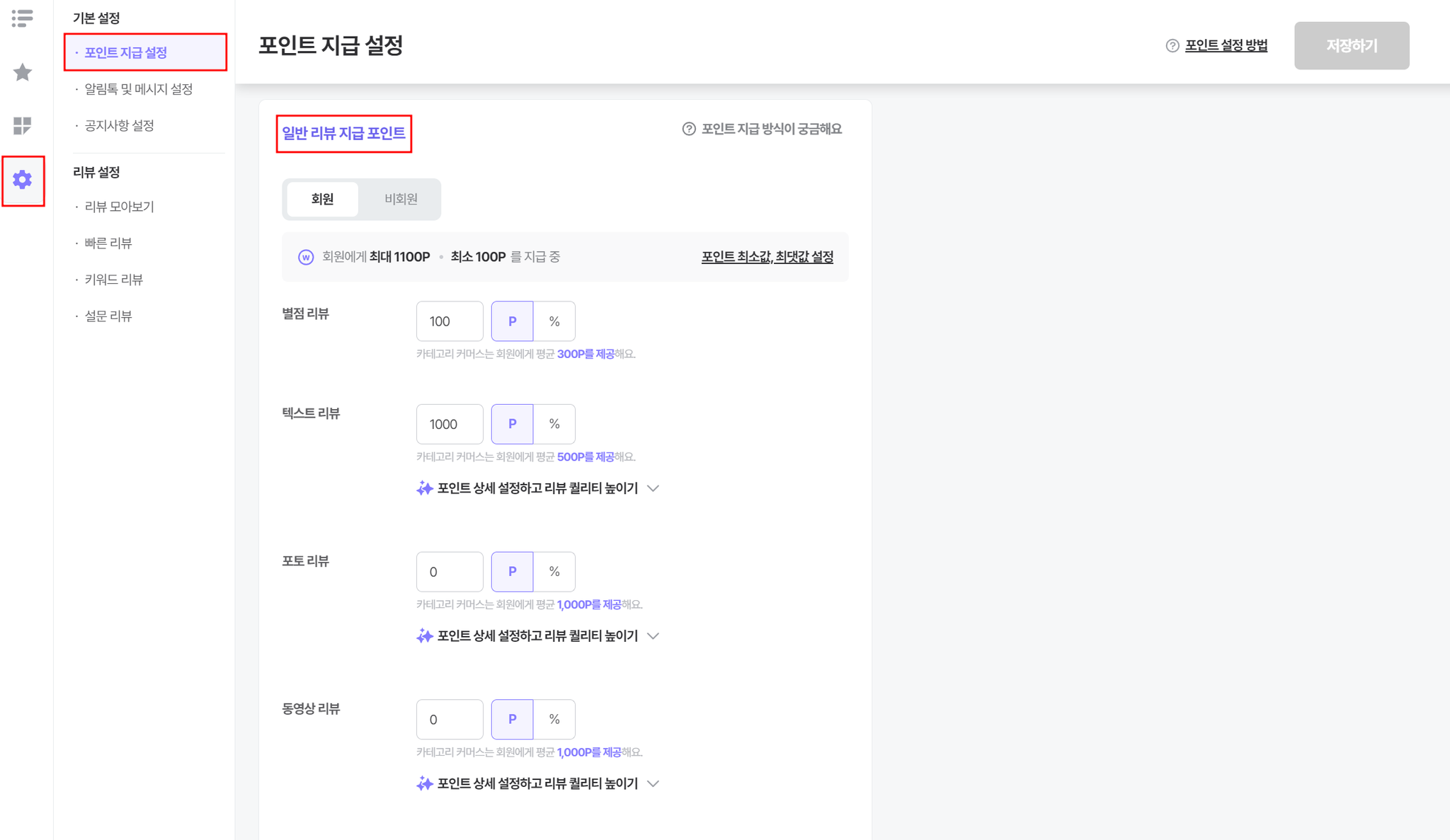Click the star icon in sidebar
The image size is (1450, 840).
[23, 72]
